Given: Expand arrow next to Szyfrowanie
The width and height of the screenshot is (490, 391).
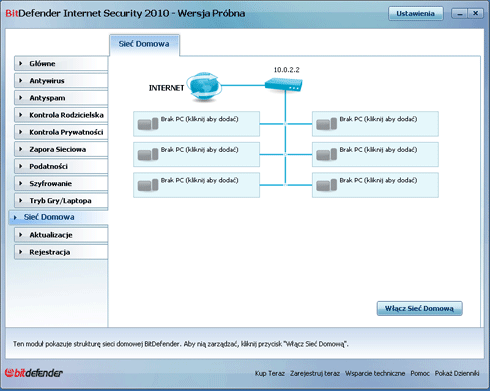Looking at the screenshot, I should tap(21, 183).
